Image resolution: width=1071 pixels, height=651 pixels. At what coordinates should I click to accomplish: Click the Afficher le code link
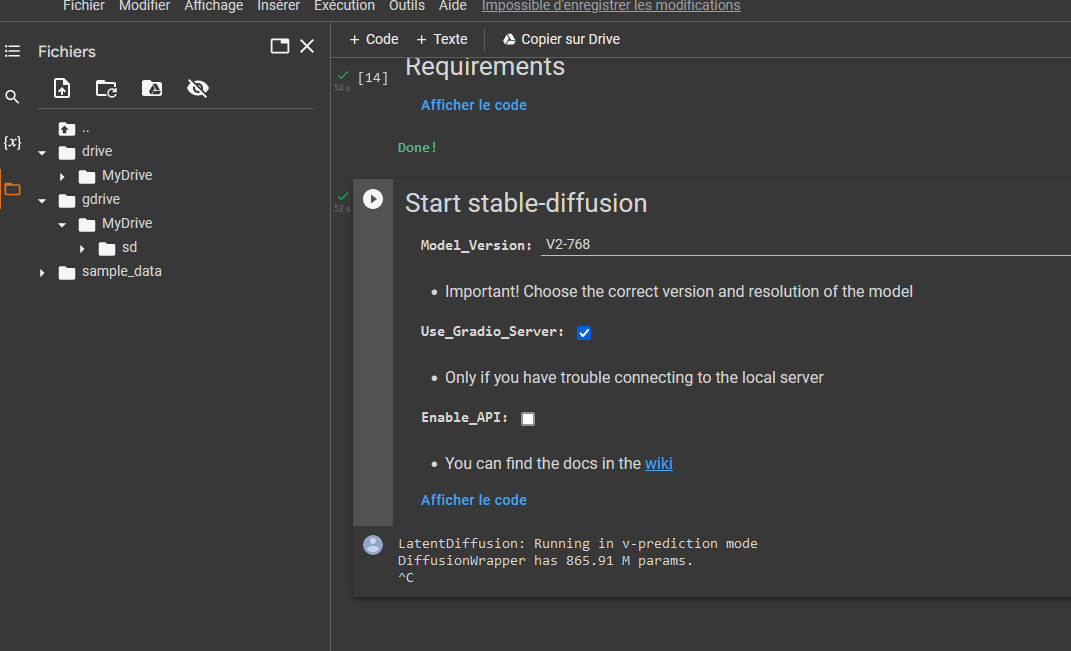(x=473, y=499)
